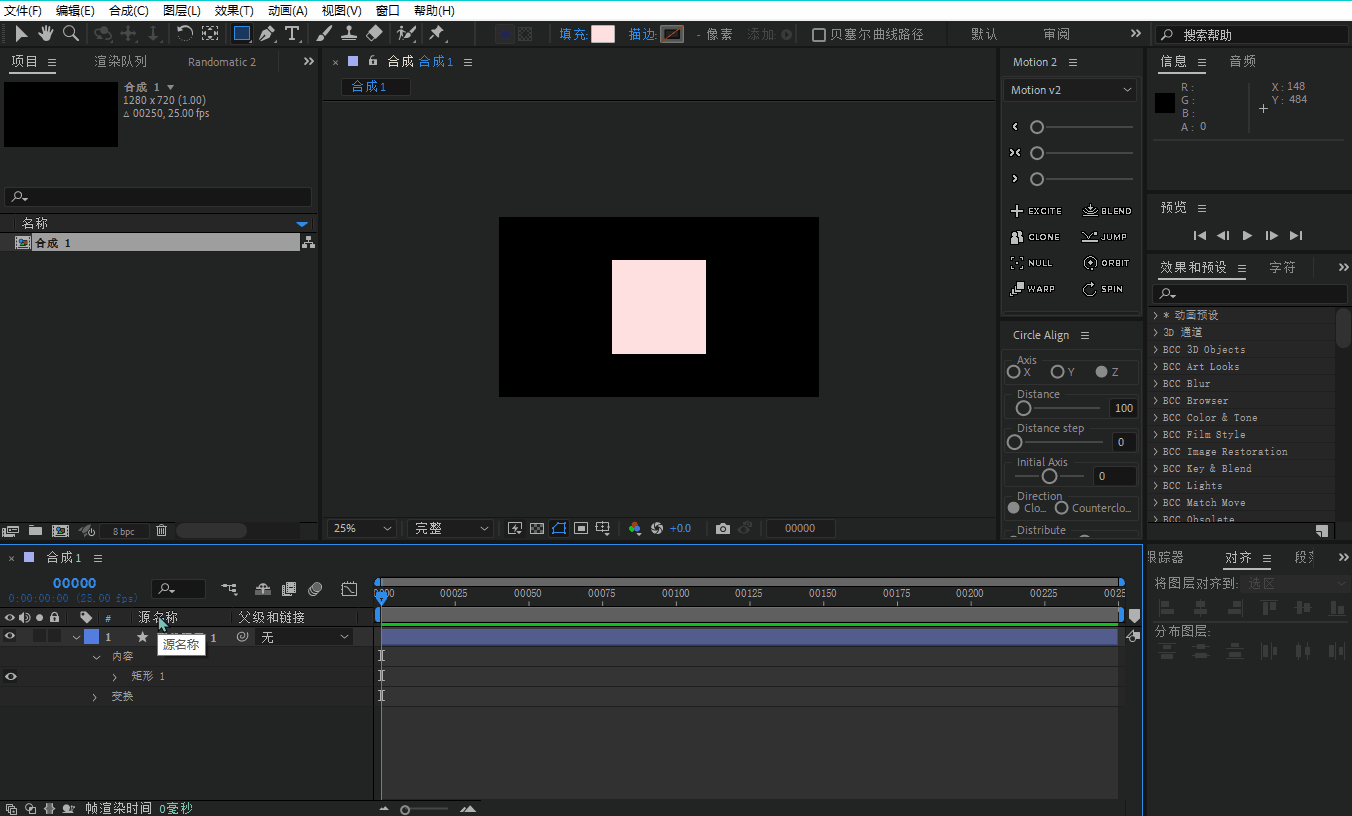Select the Rectangle shape tool
Viewport: 1352px width, 816px height.
point(241,34)
